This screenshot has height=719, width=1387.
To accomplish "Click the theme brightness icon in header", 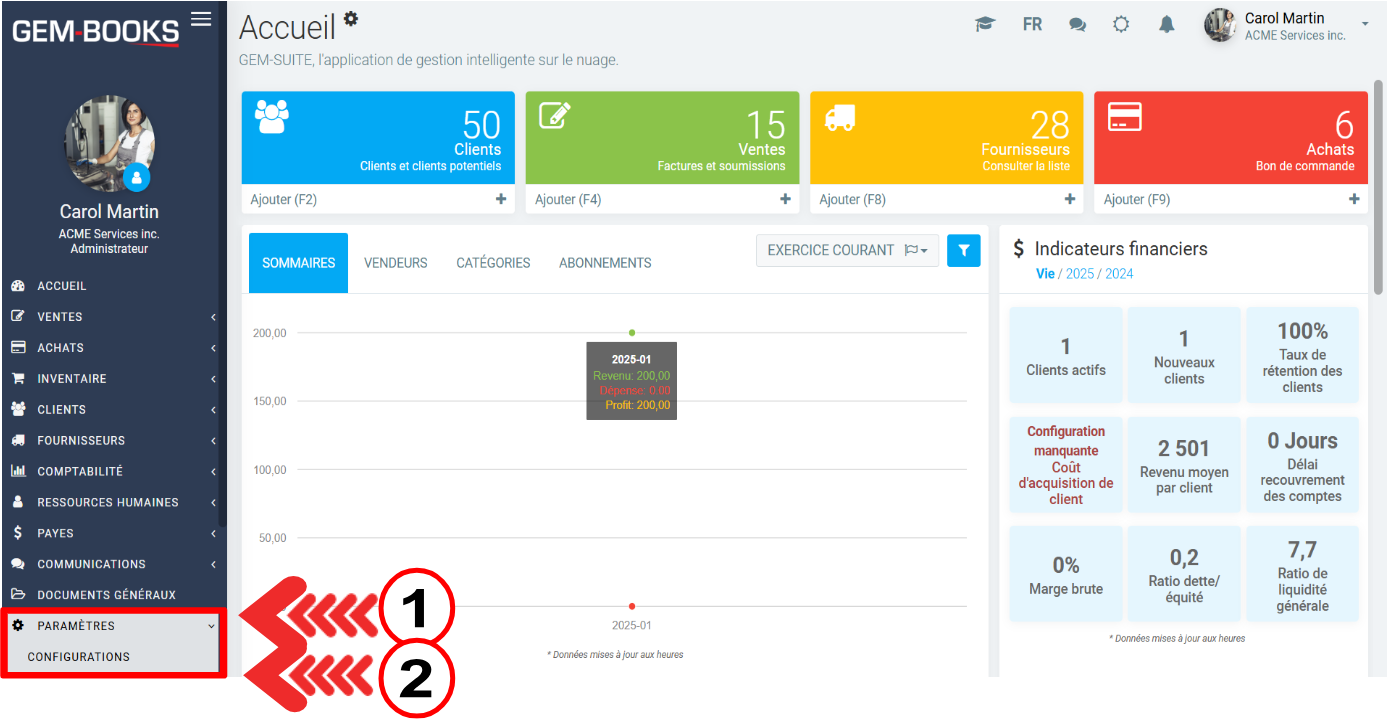I will tap(1121, 25).
